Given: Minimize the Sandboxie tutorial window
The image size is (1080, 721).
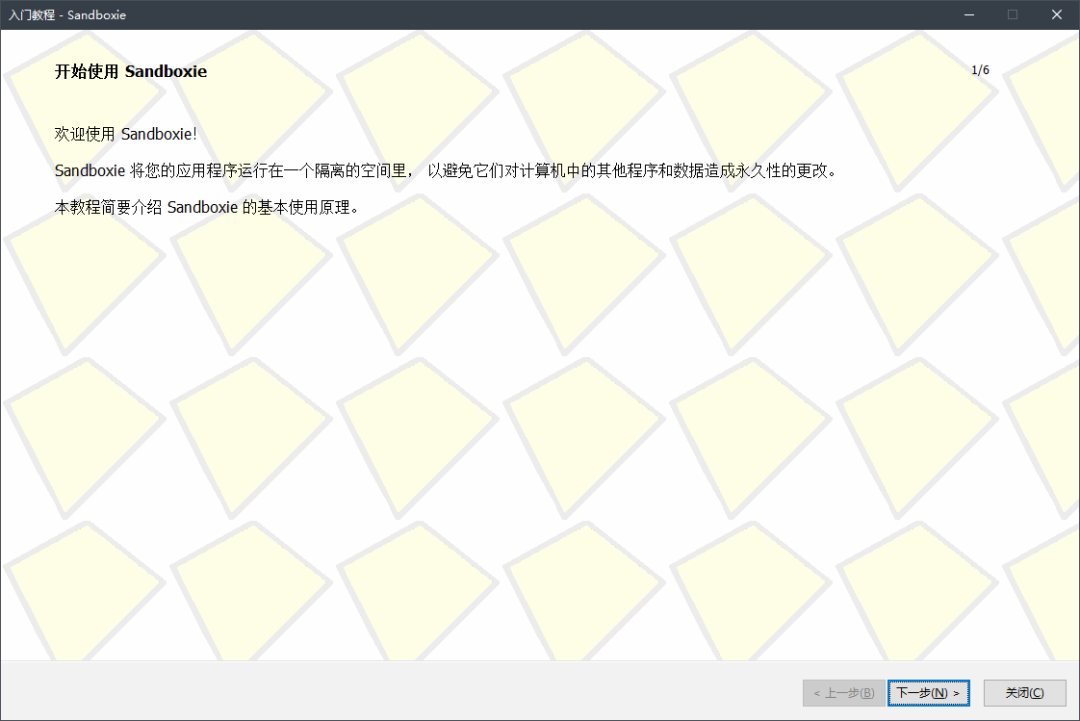Looking at the screenshot, I should point(969,14).
